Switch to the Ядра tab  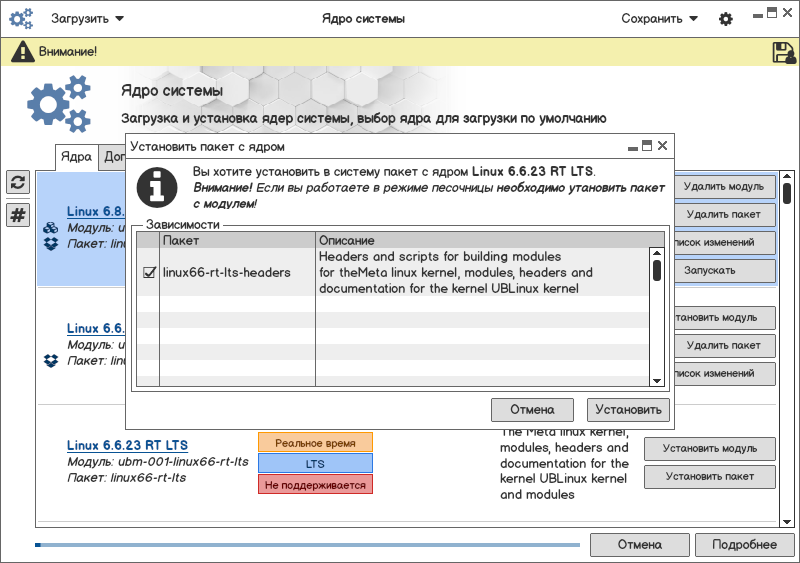(x=76, y=156)
